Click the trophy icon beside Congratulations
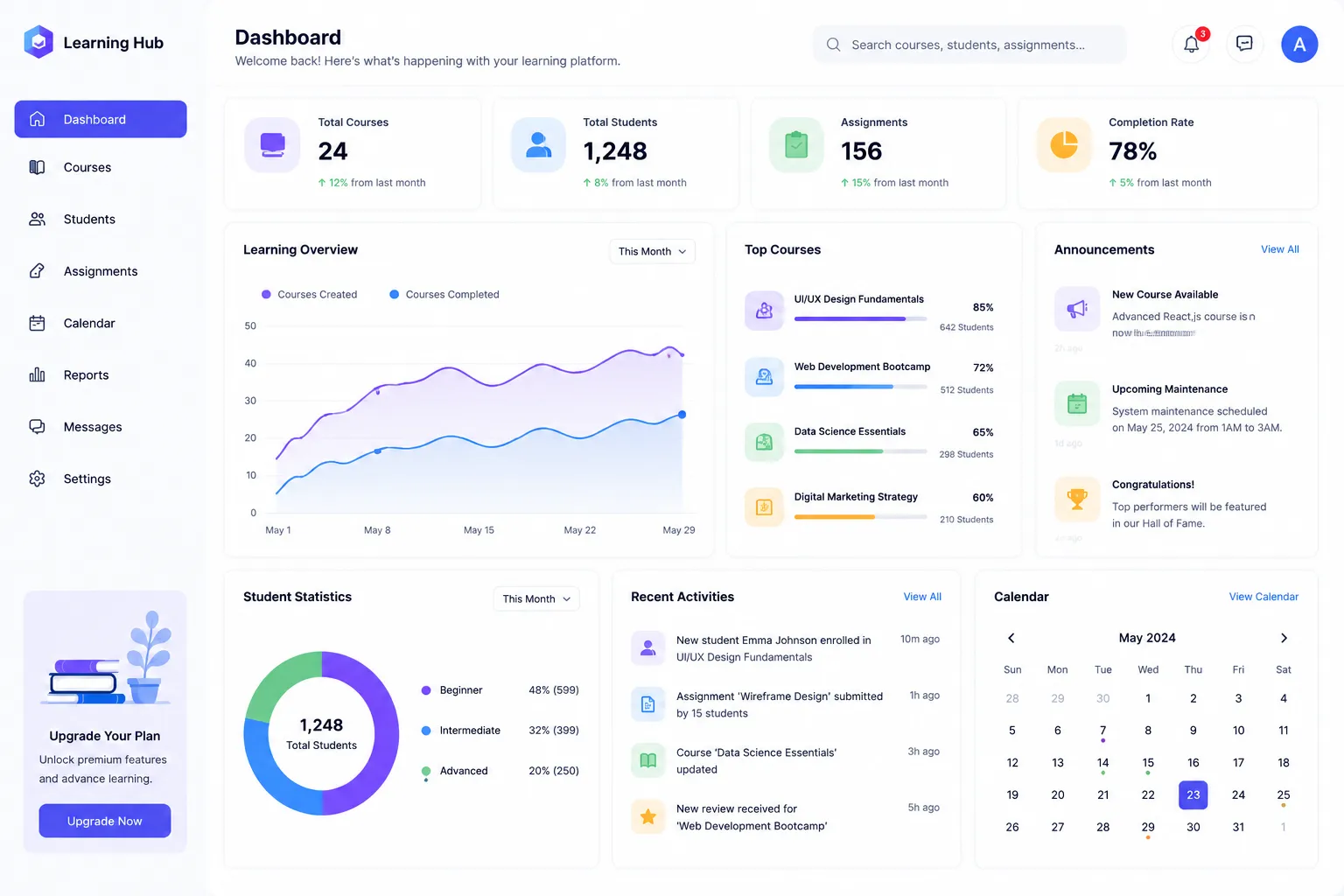The width and height of the screenshot is (1344, 896). coord(1077,499)
